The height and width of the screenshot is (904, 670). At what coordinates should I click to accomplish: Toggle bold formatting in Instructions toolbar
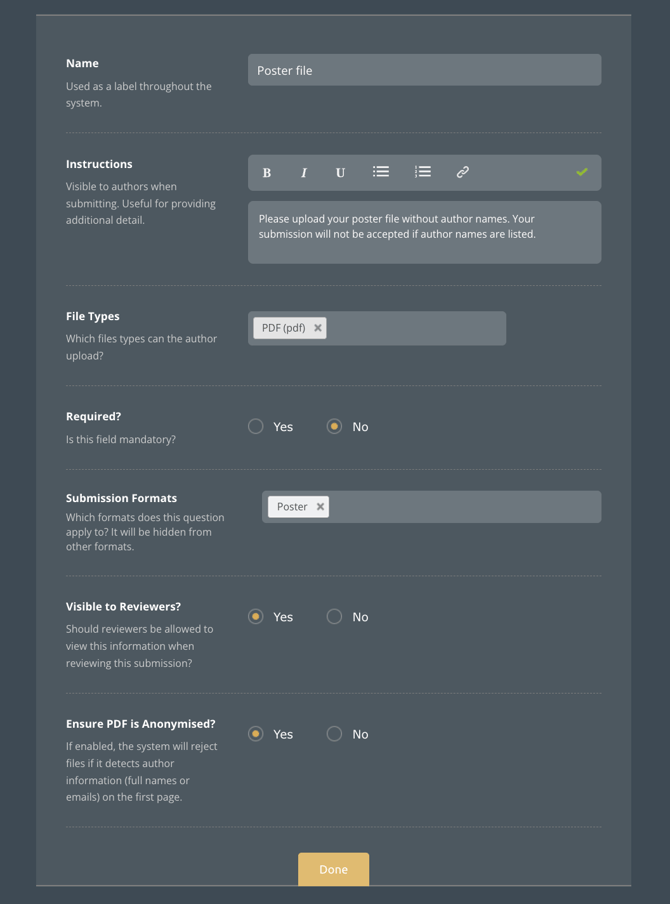pyautogui.click(x=267, y=173)
